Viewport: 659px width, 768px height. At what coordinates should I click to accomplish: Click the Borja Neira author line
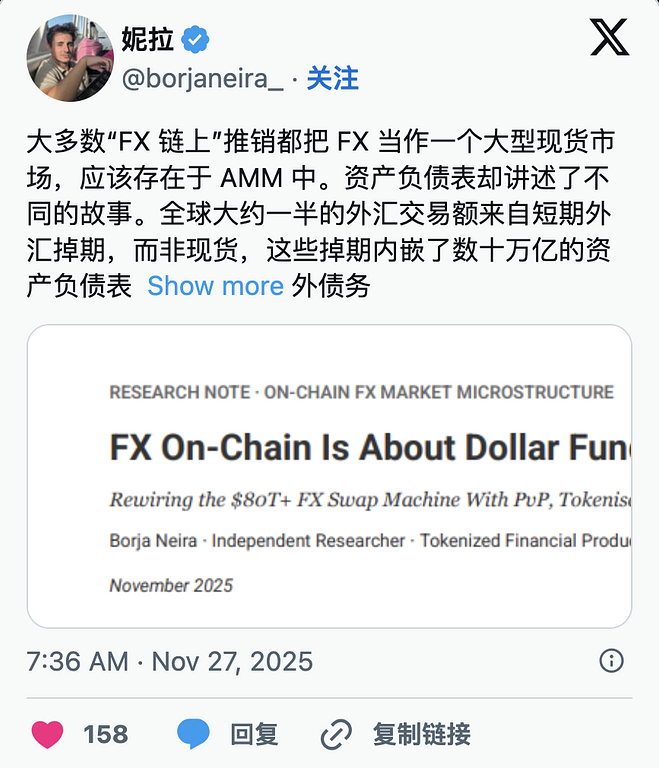tap(370, 541)
